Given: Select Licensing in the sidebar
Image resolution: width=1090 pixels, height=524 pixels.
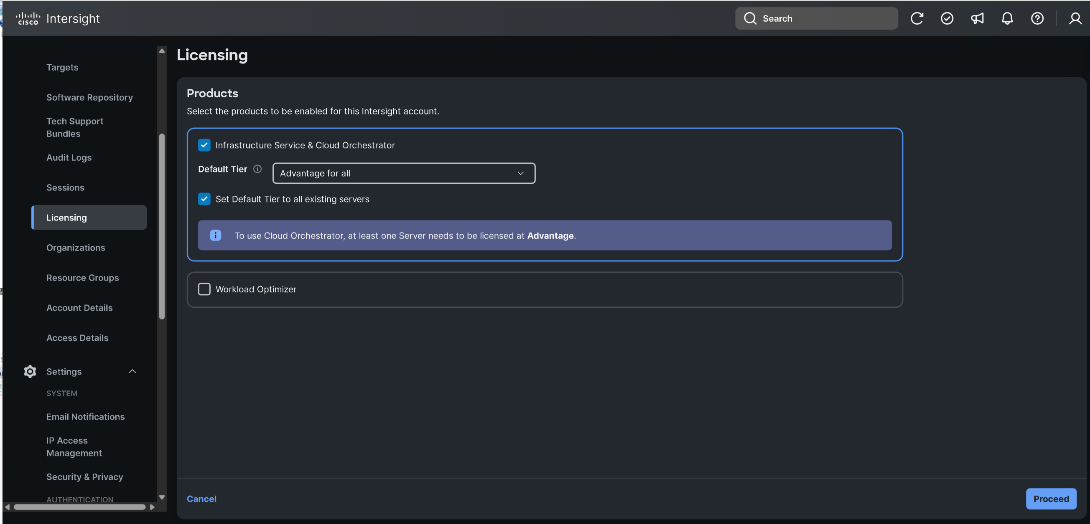Looking at the screenshot, I should click(x=89, y=218).
